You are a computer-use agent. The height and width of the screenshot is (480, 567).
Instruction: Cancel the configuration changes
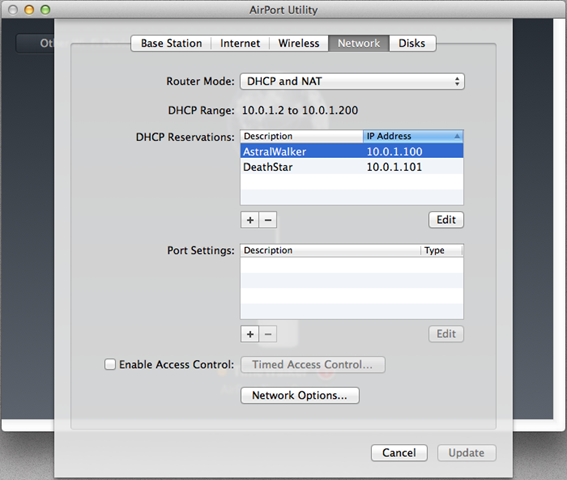pos(399,453)
